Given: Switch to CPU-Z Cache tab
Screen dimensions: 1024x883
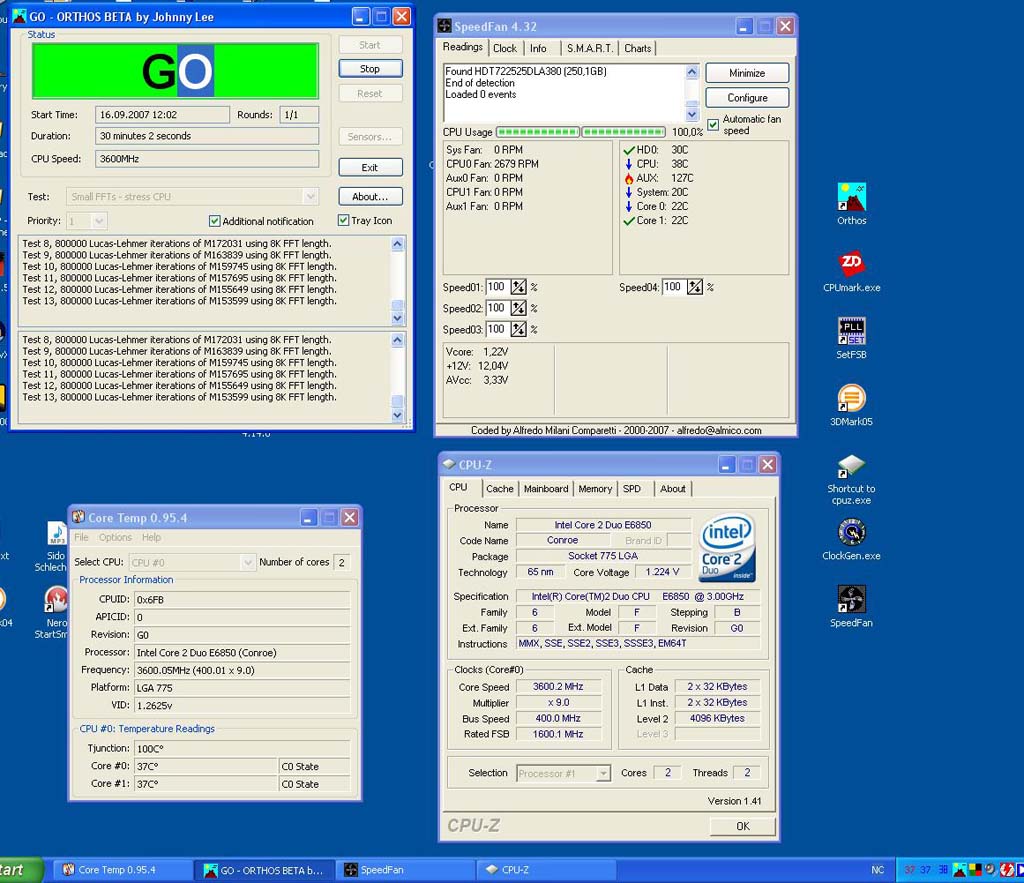Looking at the screenshot, I should point(500,489).
